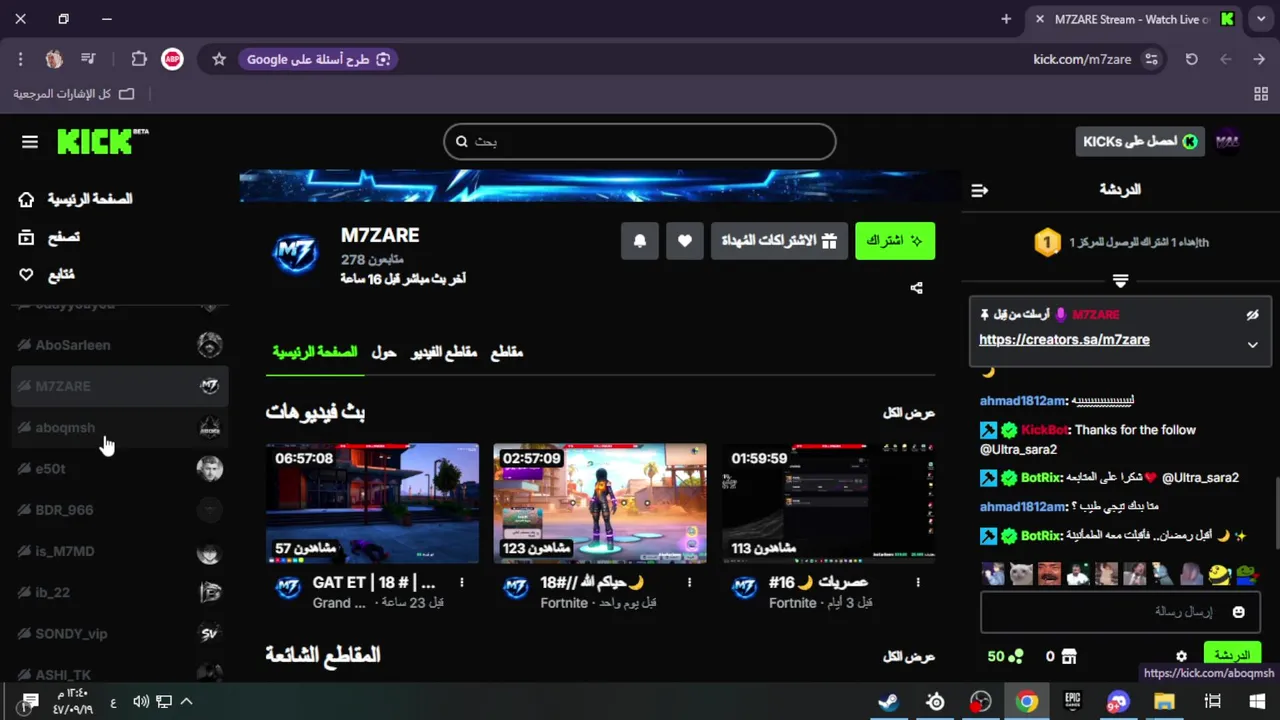Open Epic Games launcher from the taskbar

pos(1073,701)
